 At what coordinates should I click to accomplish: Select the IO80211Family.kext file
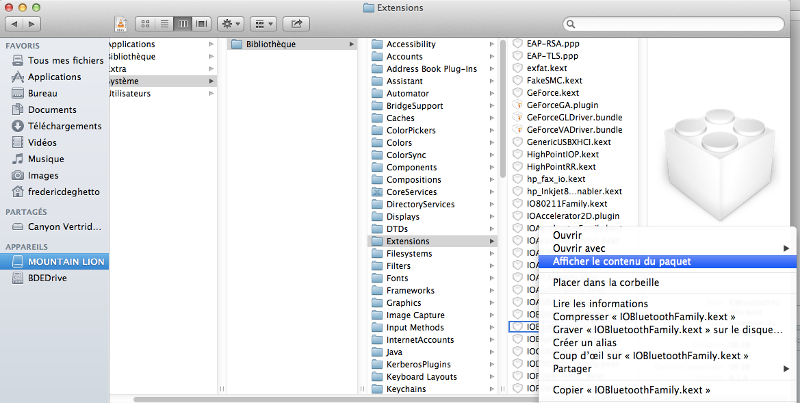[573, 204]
